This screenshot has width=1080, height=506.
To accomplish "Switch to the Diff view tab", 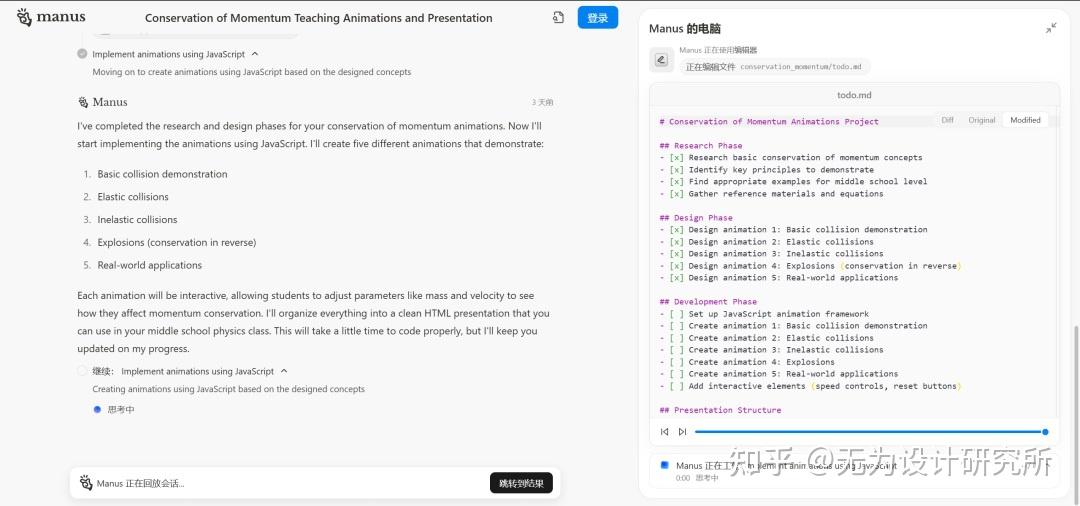I will click(x=947, y=120).
